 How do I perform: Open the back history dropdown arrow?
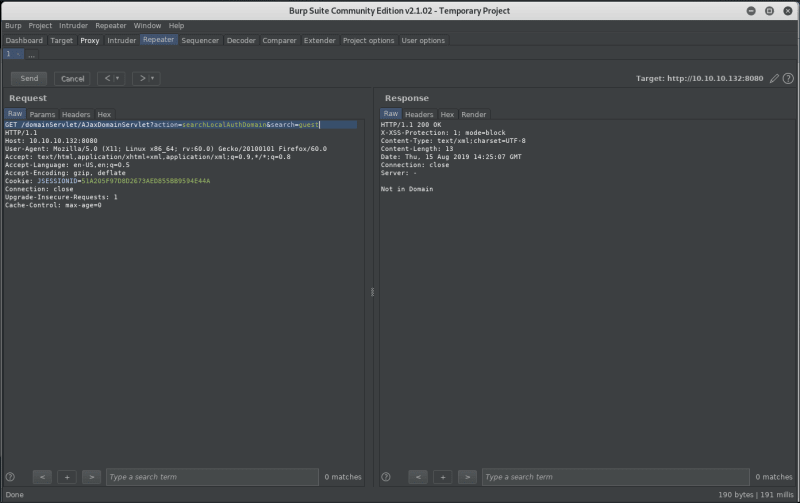coord(118,78)
